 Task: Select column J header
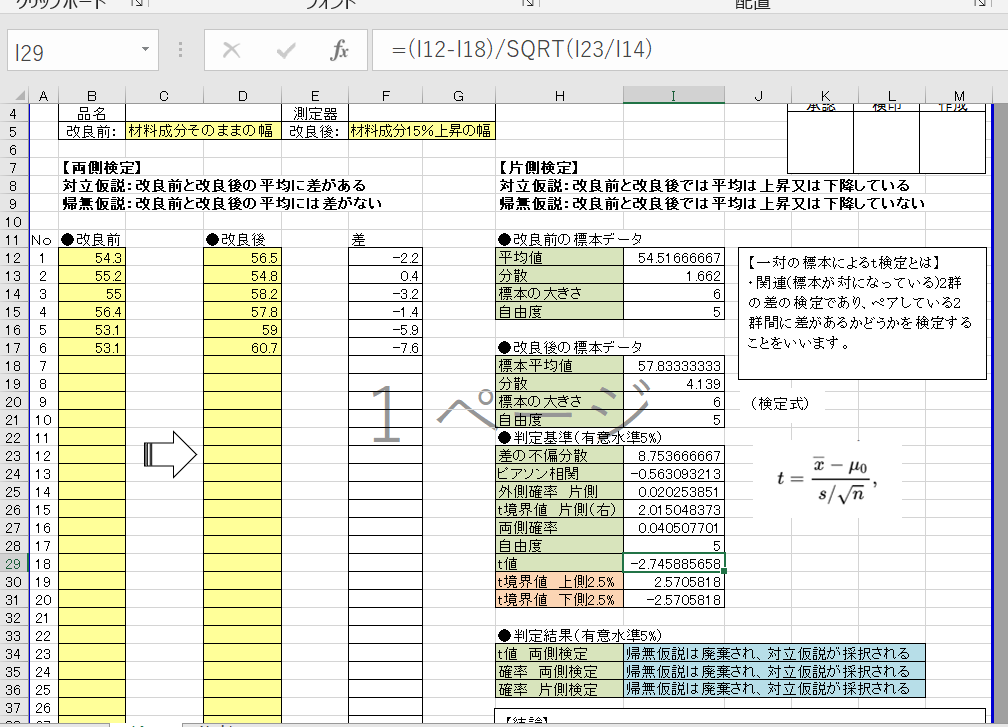[759, 96]
